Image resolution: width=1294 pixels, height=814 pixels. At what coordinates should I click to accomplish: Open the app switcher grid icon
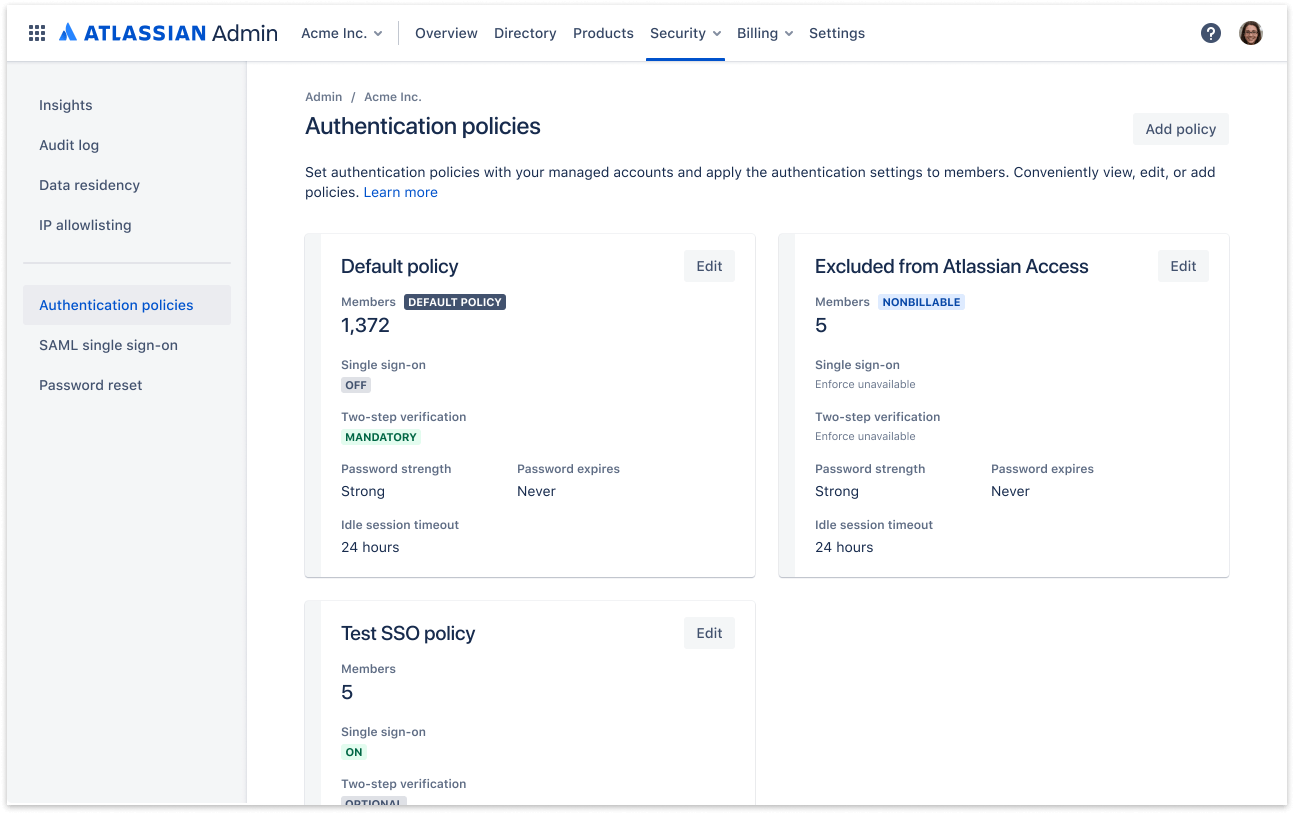point(37,32)
